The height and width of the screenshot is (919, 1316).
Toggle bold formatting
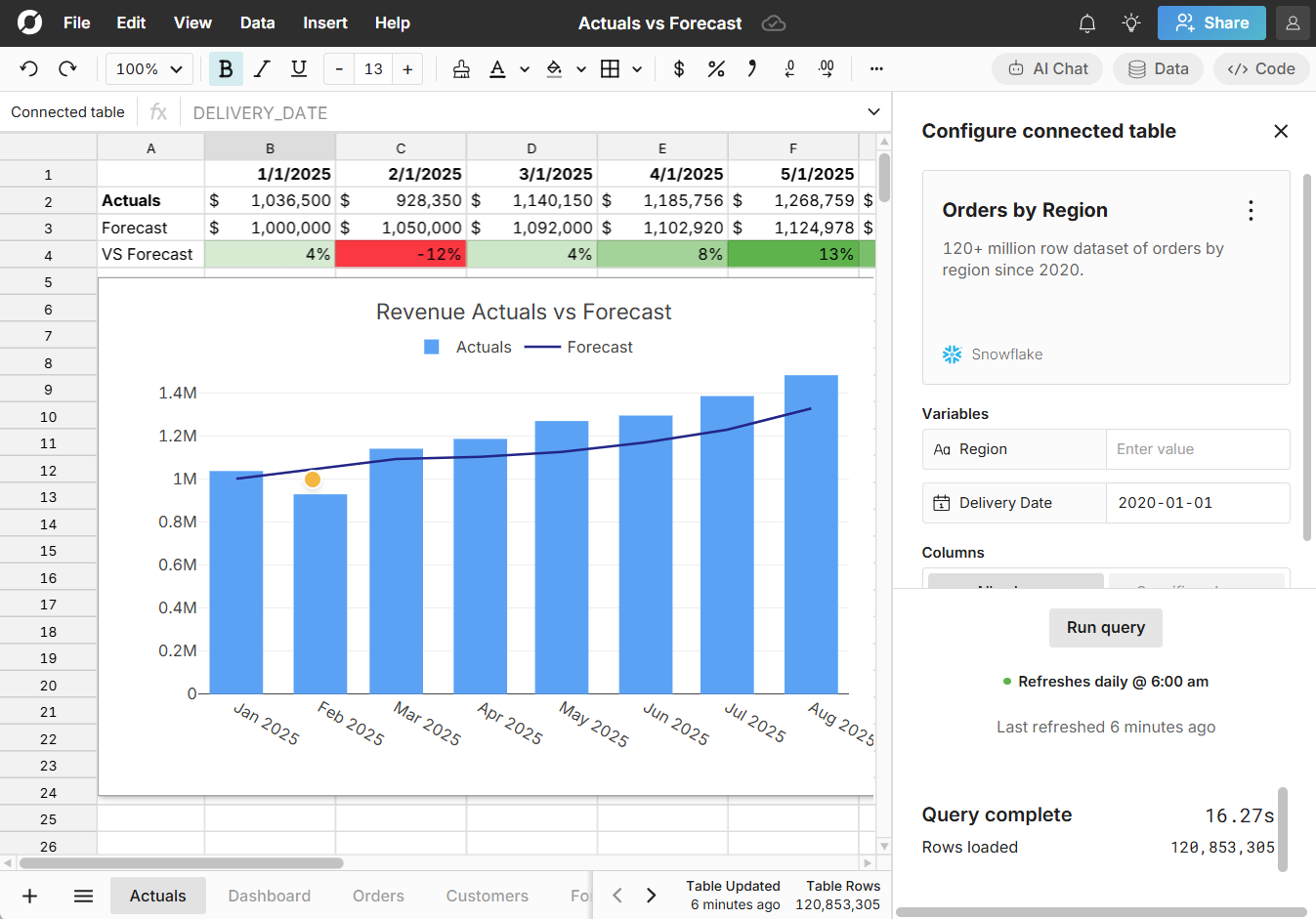point(226,69)
